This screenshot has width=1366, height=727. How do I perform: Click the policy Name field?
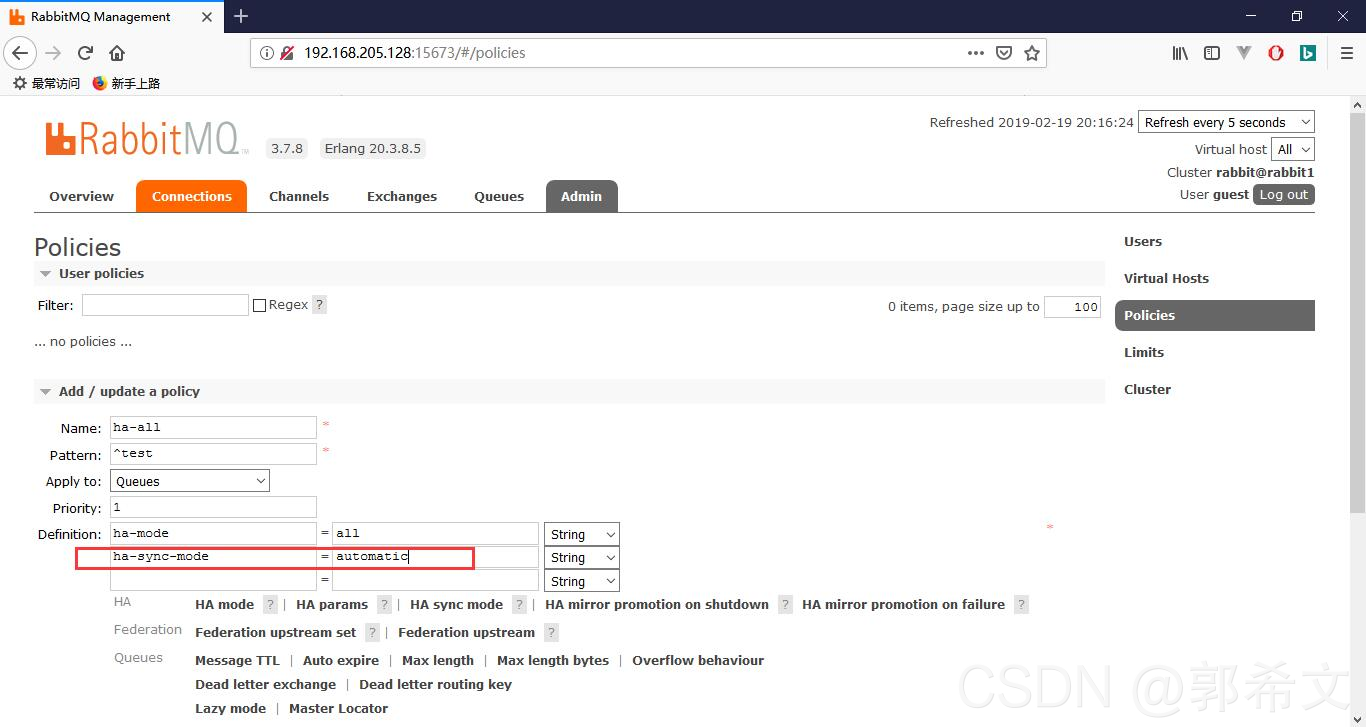(213, 427)
